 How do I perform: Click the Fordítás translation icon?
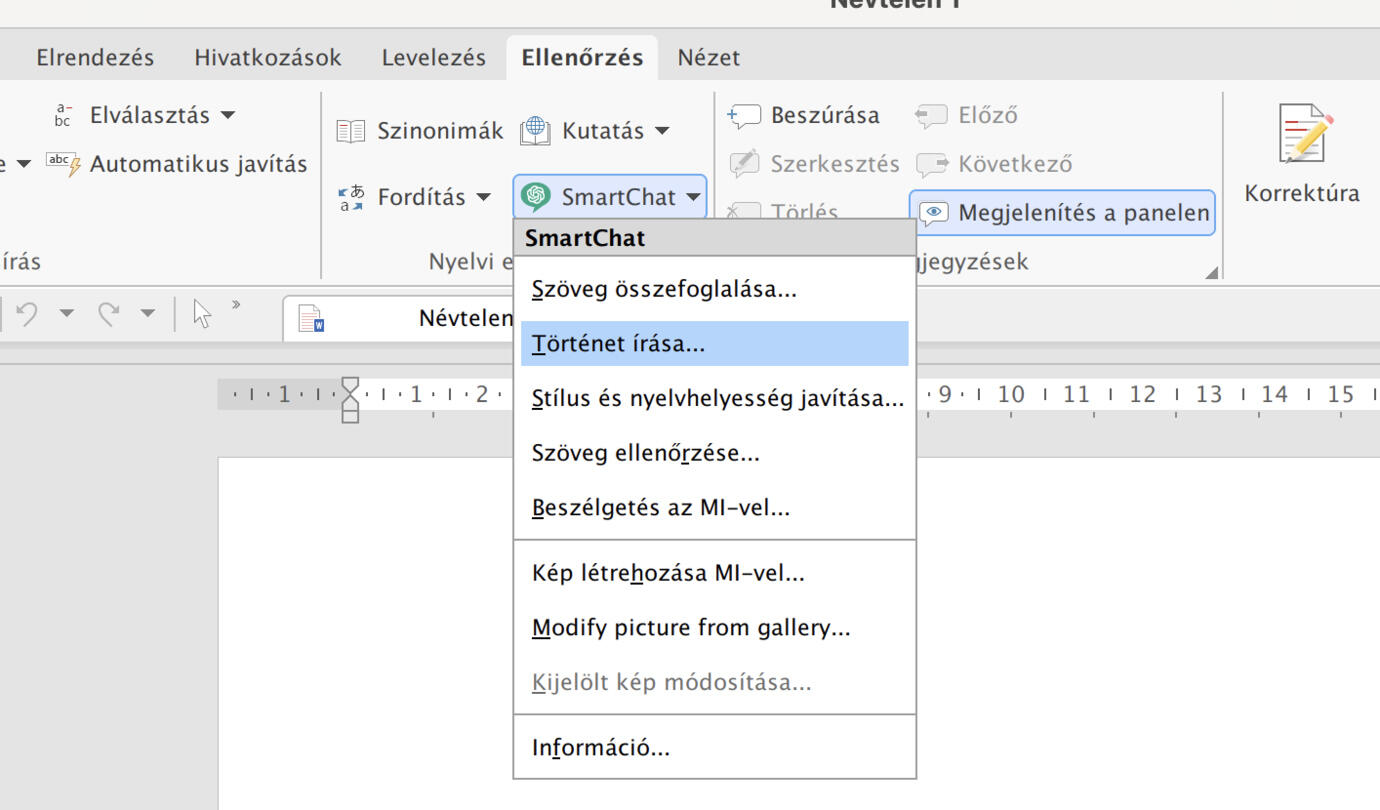pos(351,197)
